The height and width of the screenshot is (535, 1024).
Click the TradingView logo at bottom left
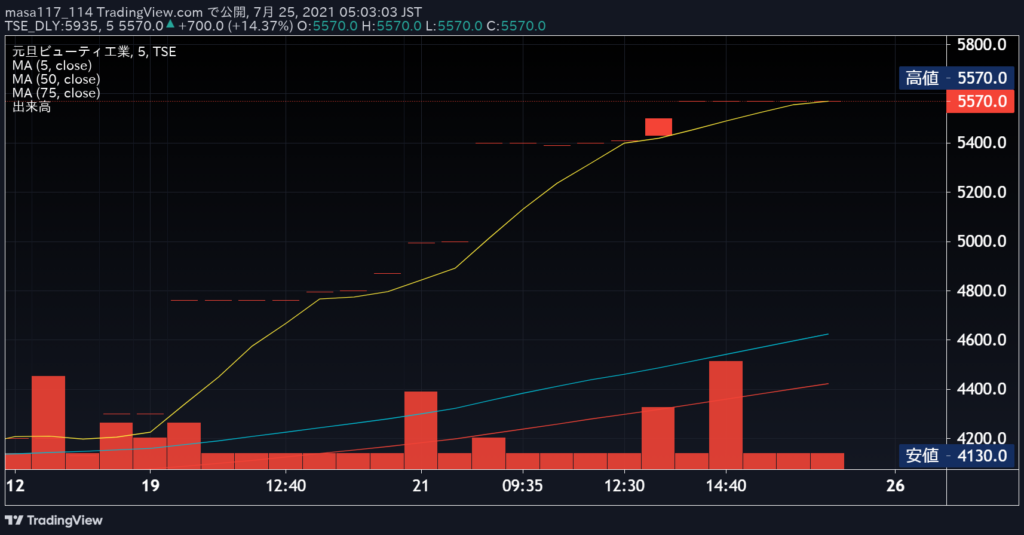(54, 521)
